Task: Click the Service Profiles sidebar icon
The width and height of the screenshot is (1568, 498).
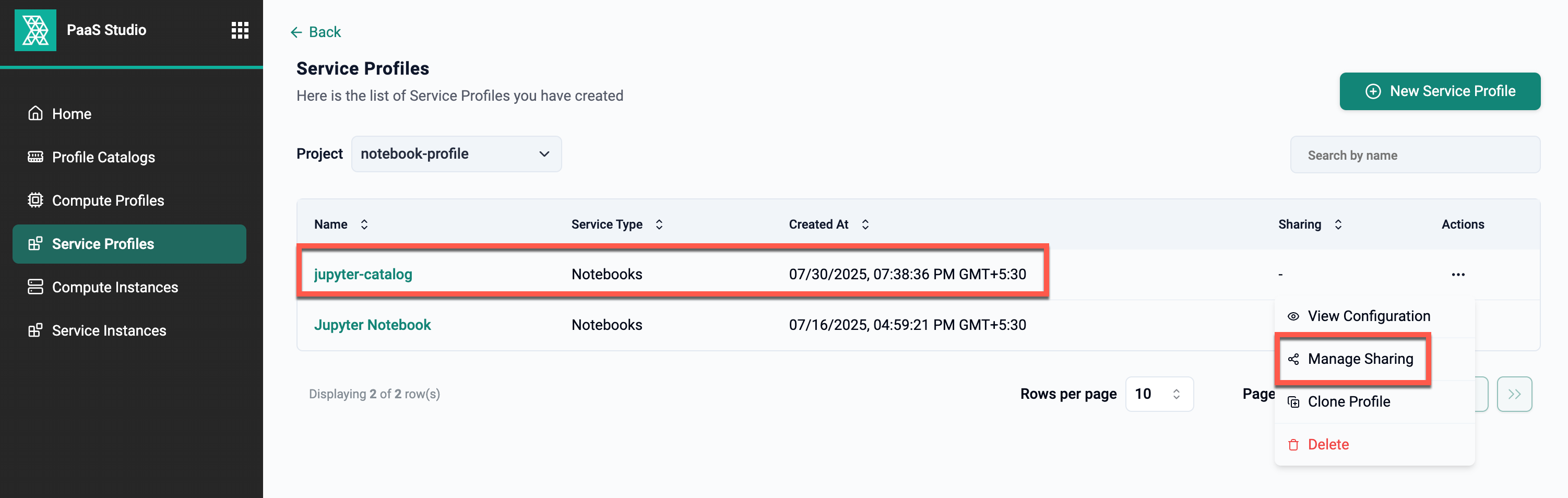Action: 35,244
